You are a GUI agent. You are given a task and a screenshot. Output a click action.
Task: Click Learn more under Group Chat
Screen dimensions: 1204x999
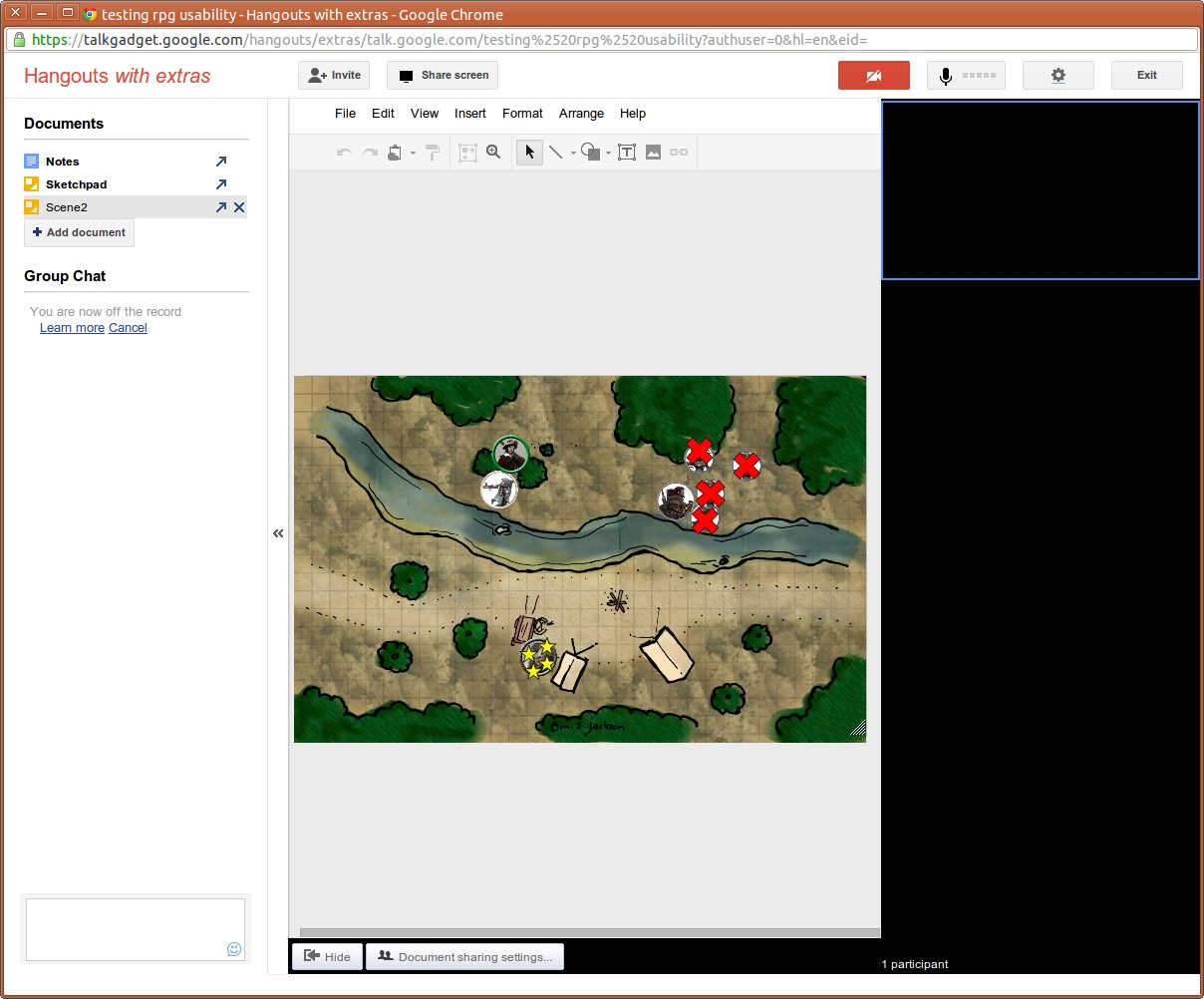(71, 327)
